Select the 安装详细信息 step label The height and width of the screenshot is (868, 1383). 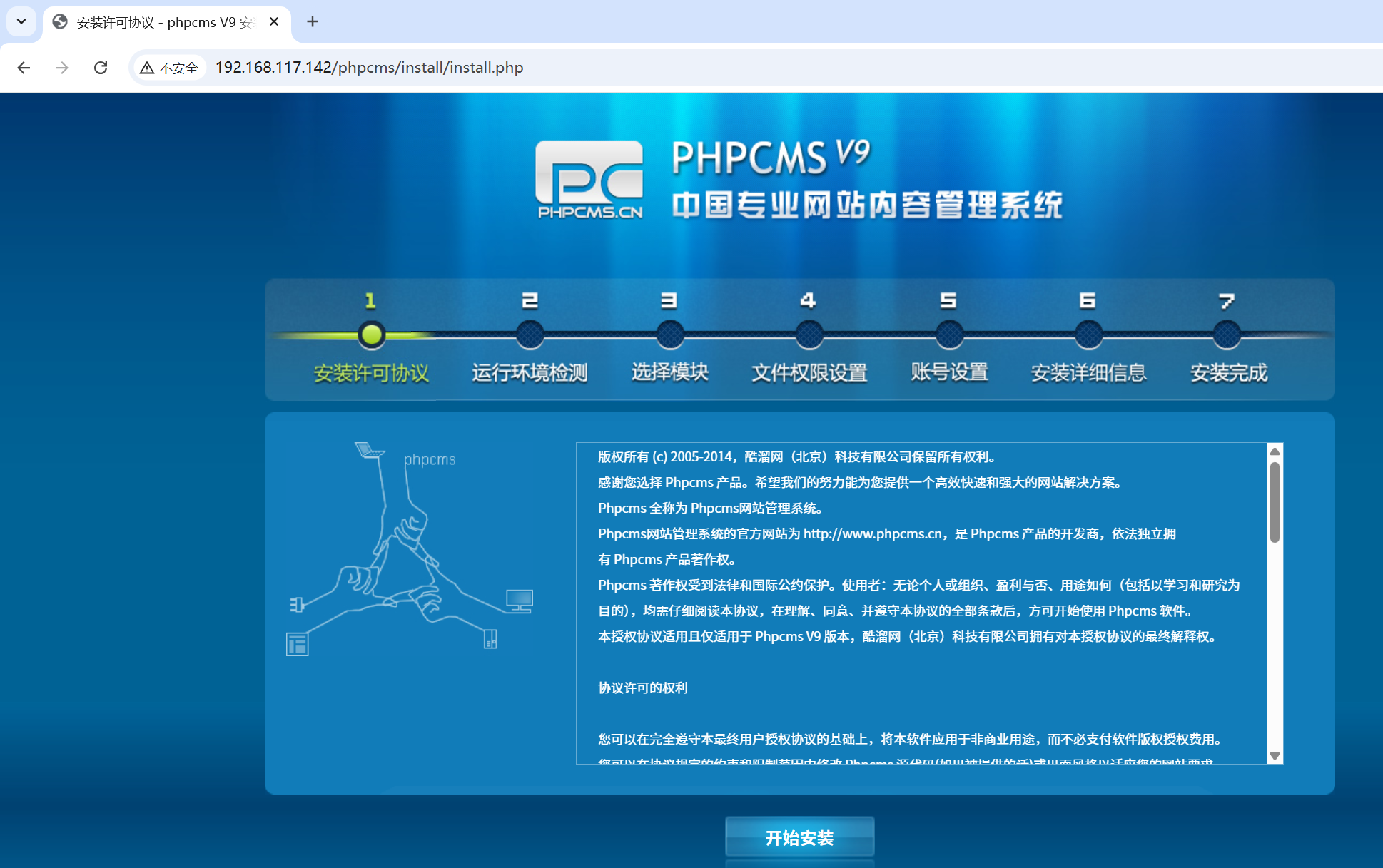(1088, 372)
